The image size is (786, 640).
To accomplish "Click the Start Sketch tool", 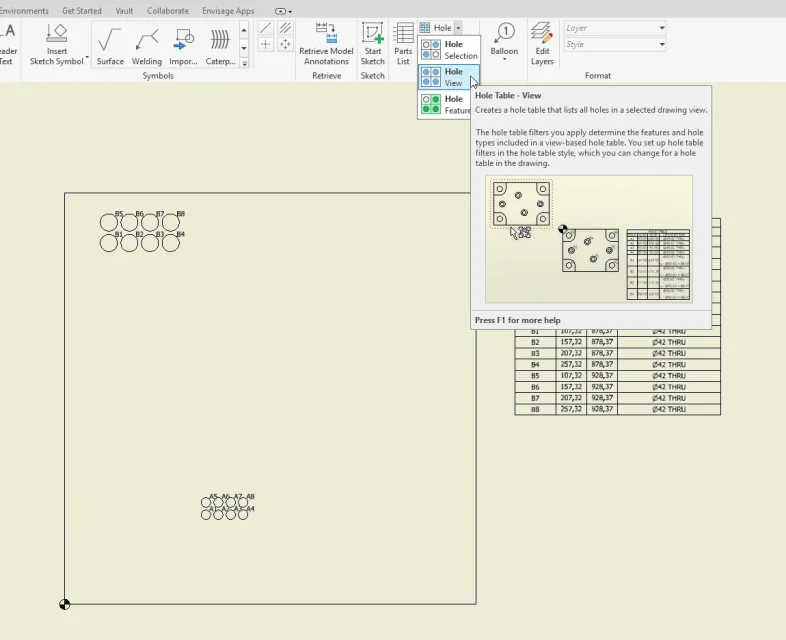I will pos(372,44).
